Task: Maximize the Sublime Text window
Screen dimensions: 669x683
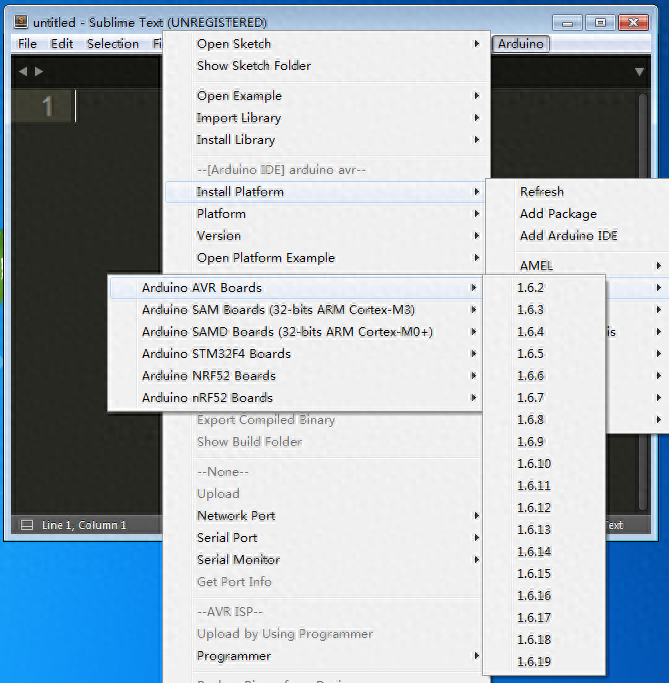Action: click(600, 22)
